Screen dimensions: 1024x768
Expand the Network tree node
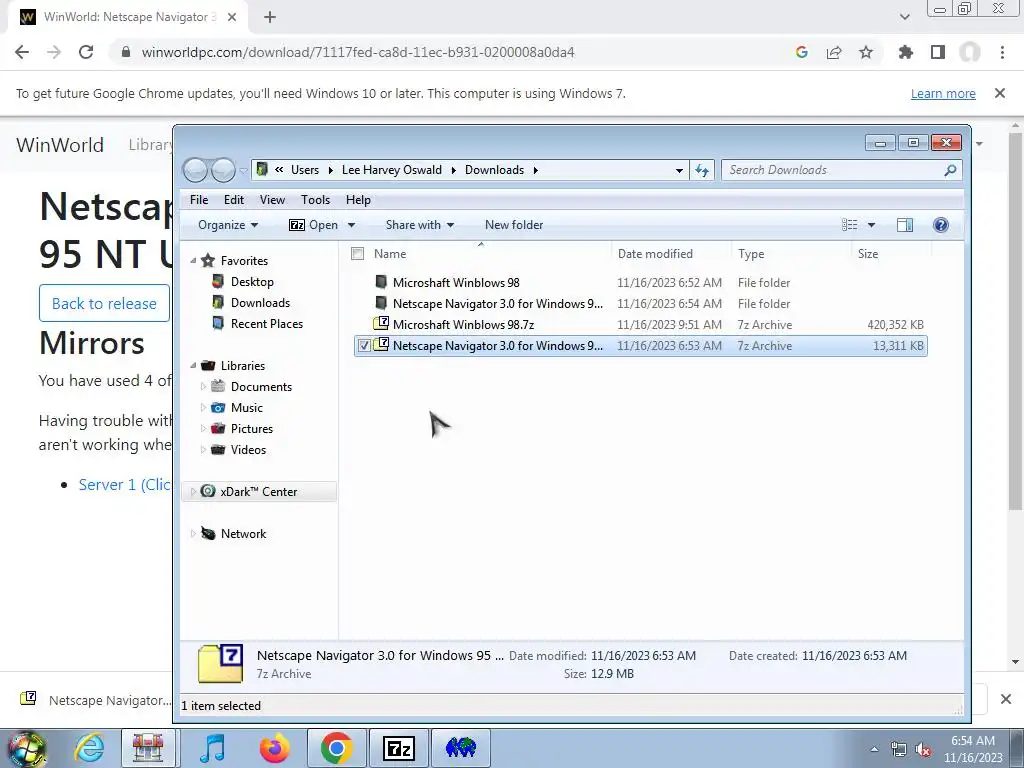point(193,534)
